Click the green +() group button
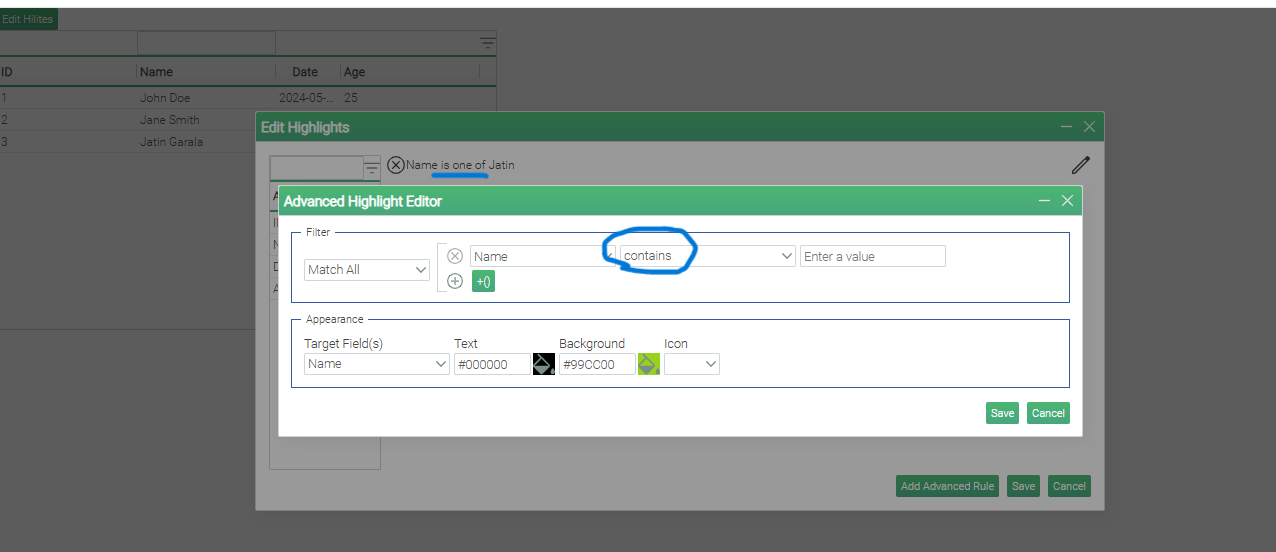The width and height of the screenshot is (1276, 552). tap(483, 281)
